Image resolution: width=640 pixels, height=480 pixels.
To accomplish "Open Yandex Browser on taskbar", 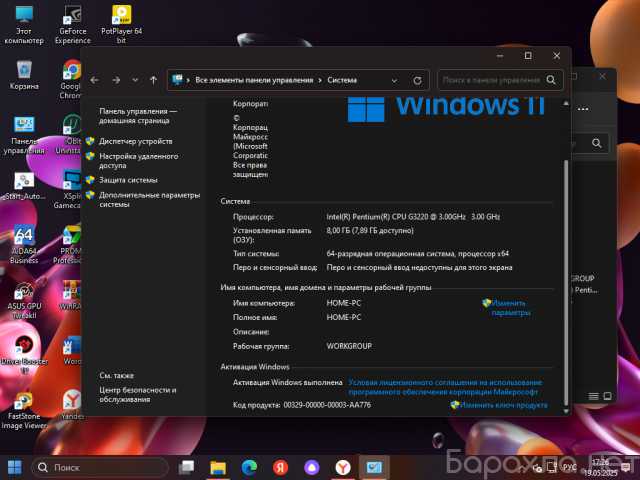I will tap(343, 467).
